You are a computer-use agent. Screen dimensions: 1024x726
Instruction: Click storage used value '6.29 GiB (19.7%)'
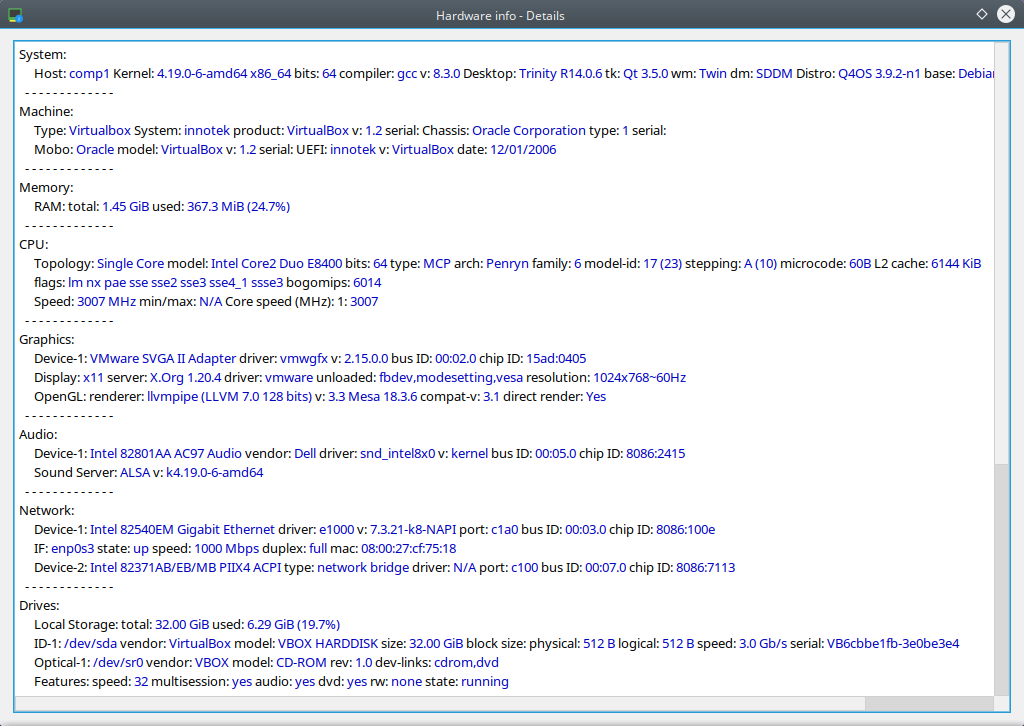click(293, 625)
